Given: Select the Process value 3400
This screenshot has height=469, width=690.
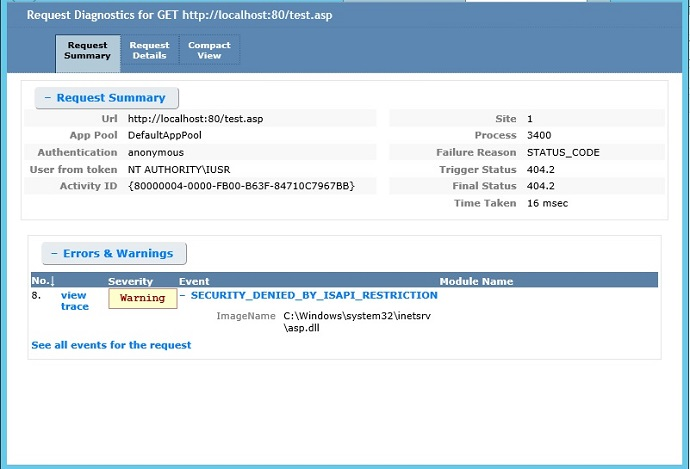Looking at the screenshot, I should pos(539,135).
